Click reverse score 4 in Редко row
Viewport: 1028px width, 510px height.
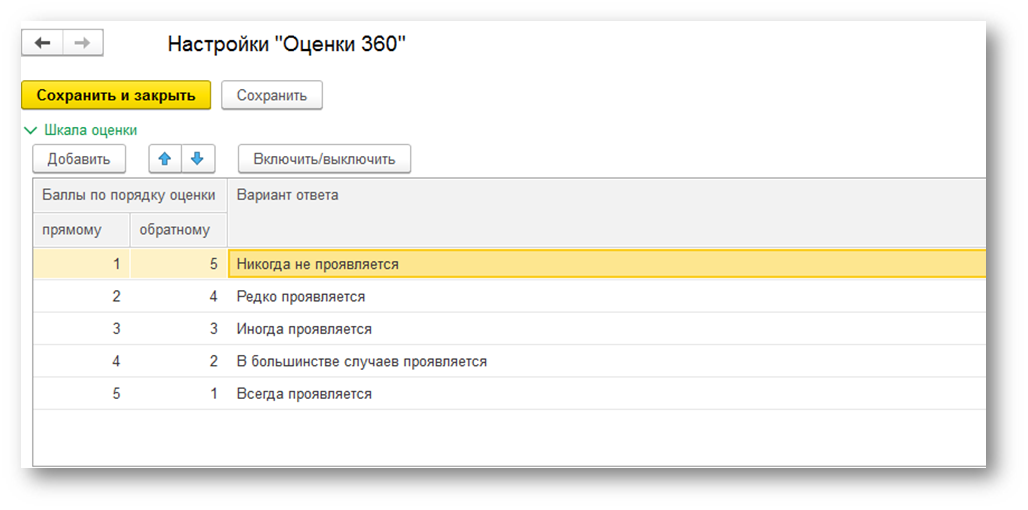pyautogui.click(x=178, y=296)
